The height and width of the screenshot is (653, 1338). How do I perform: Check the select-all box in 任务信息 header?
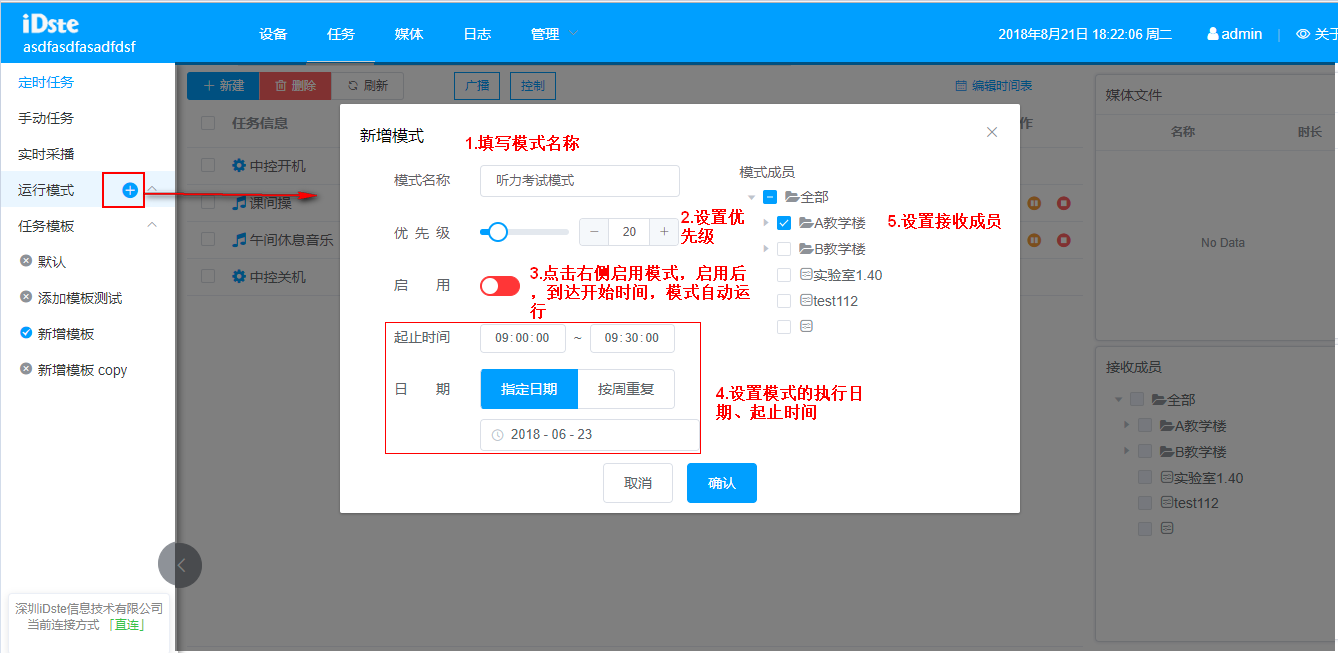(x=208, y=123)
